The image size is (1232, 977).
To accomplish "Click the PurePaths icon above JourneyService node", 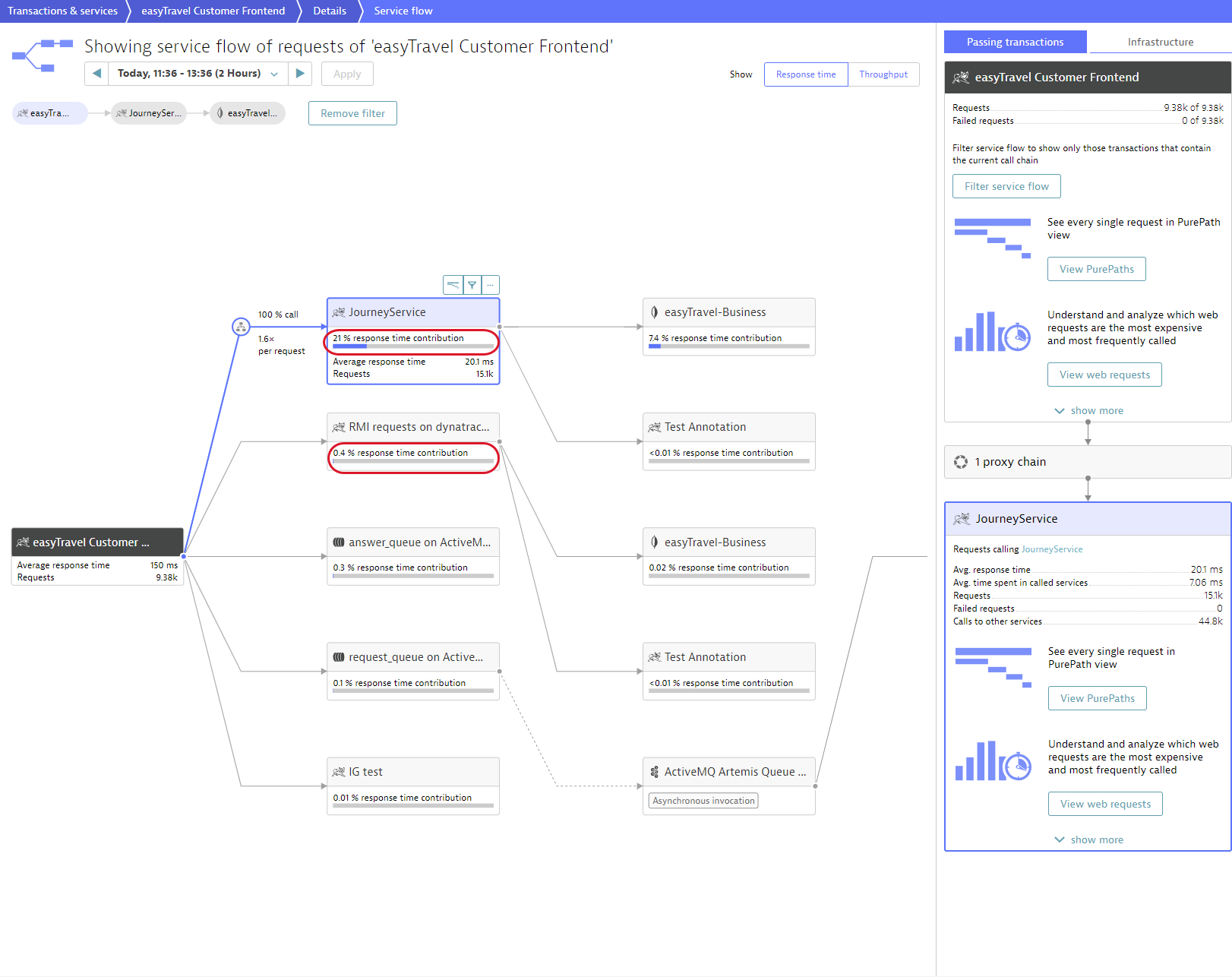I will tap(453, 285).
